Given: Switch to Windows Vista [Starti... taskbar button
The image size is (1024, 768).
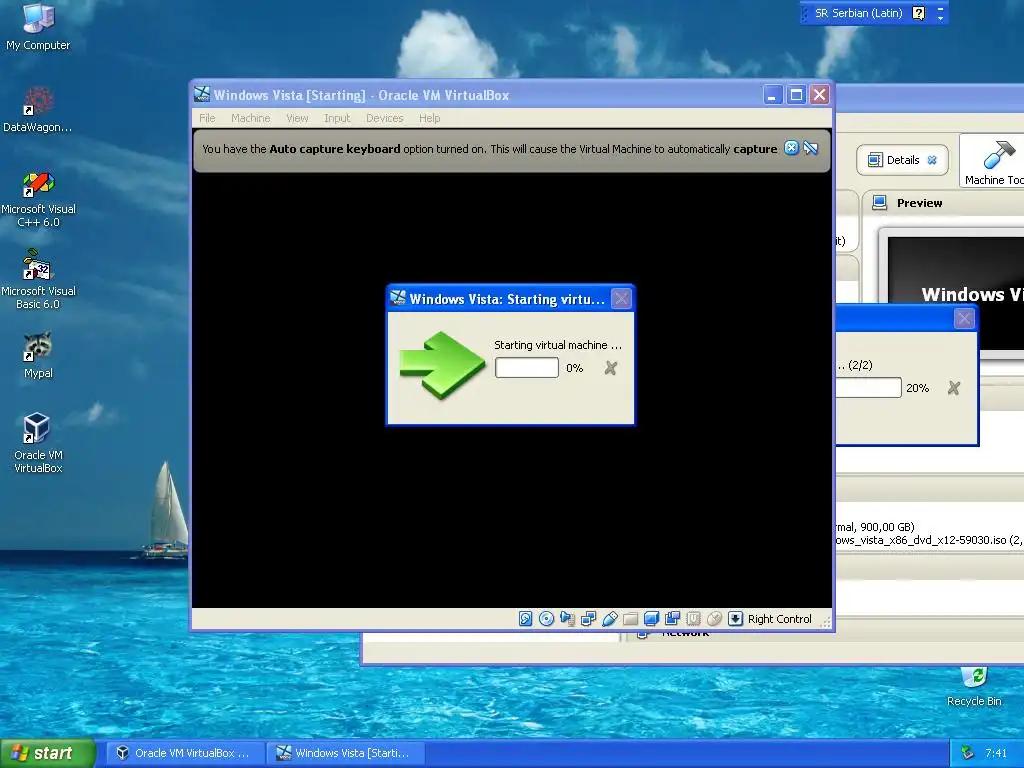Looking at the screenshot, I should (345, 753).
